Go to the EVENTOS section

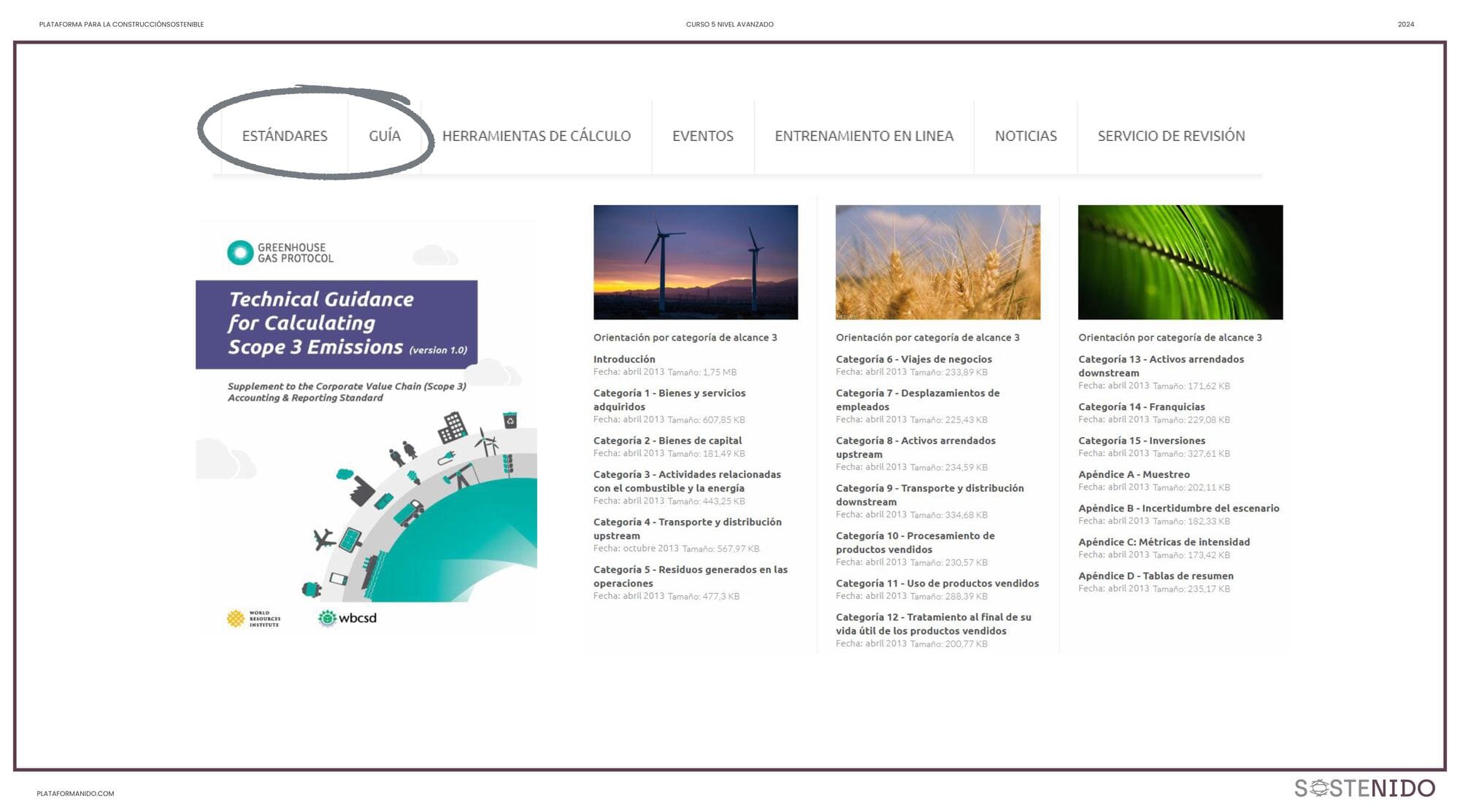click(x=702, y=136)
